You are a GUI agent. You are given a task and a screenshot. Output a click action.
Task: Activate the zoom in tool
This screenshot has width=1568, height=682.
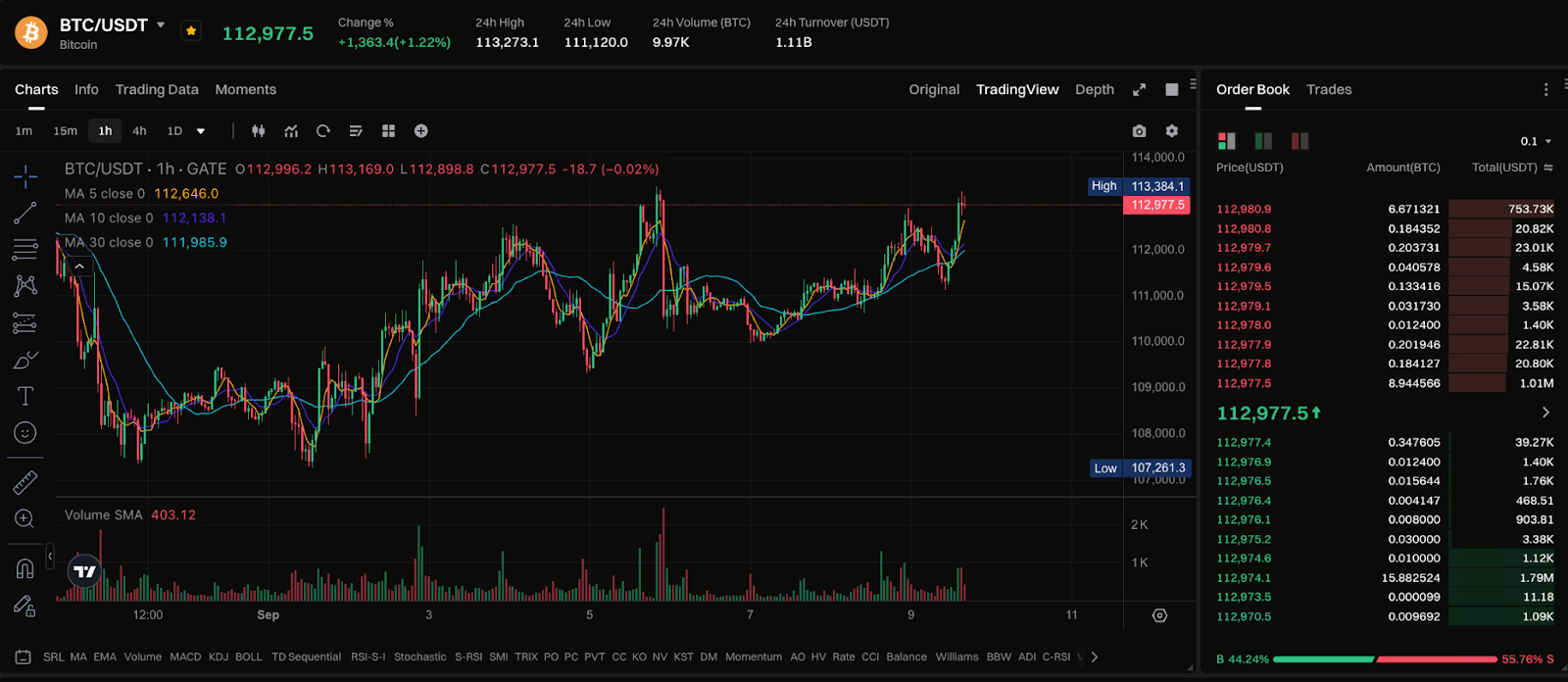click(25, 518)
